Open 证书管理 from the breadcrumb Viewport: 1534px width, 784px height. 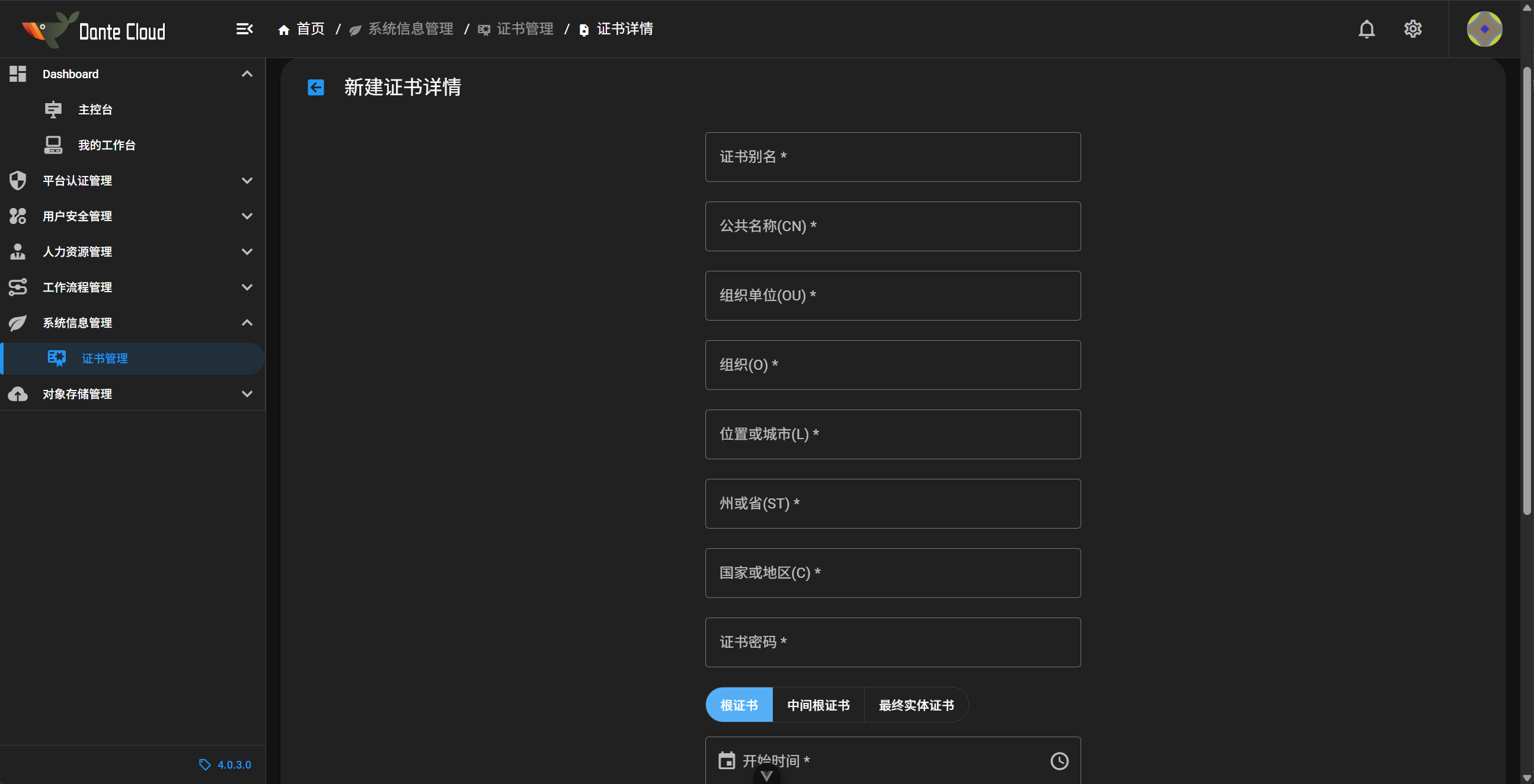[525, 28]
